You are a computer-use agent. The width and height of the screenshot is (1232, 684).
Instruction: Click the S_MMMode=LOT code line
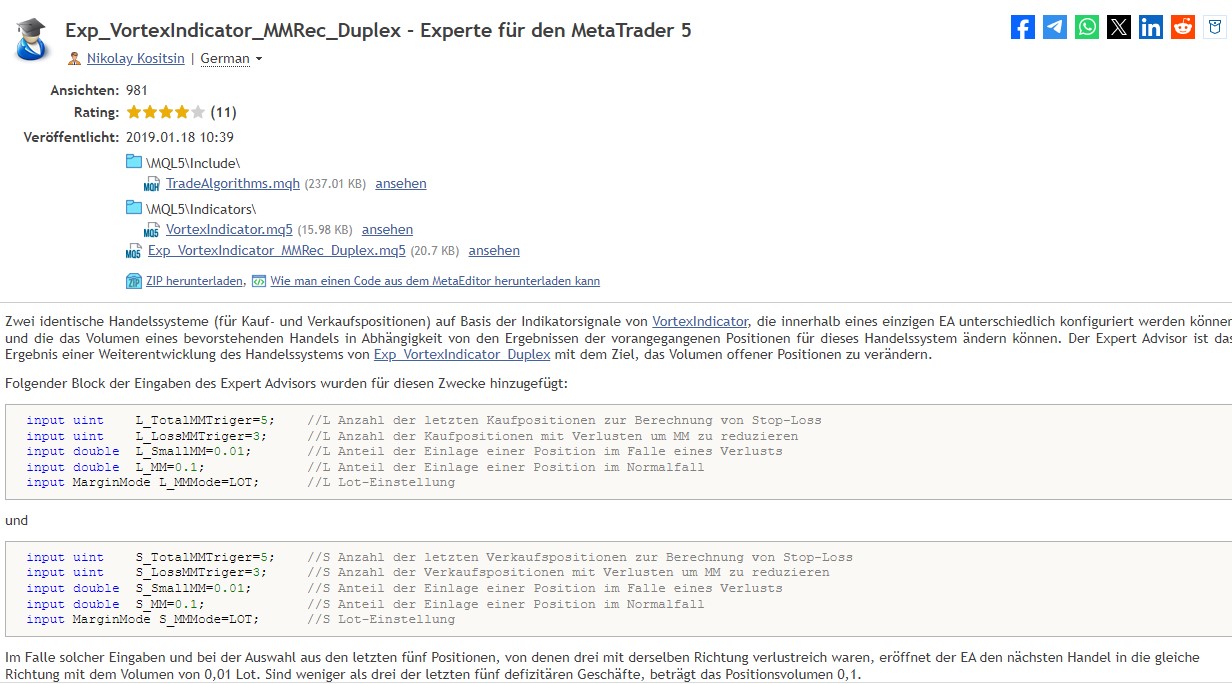240,619
